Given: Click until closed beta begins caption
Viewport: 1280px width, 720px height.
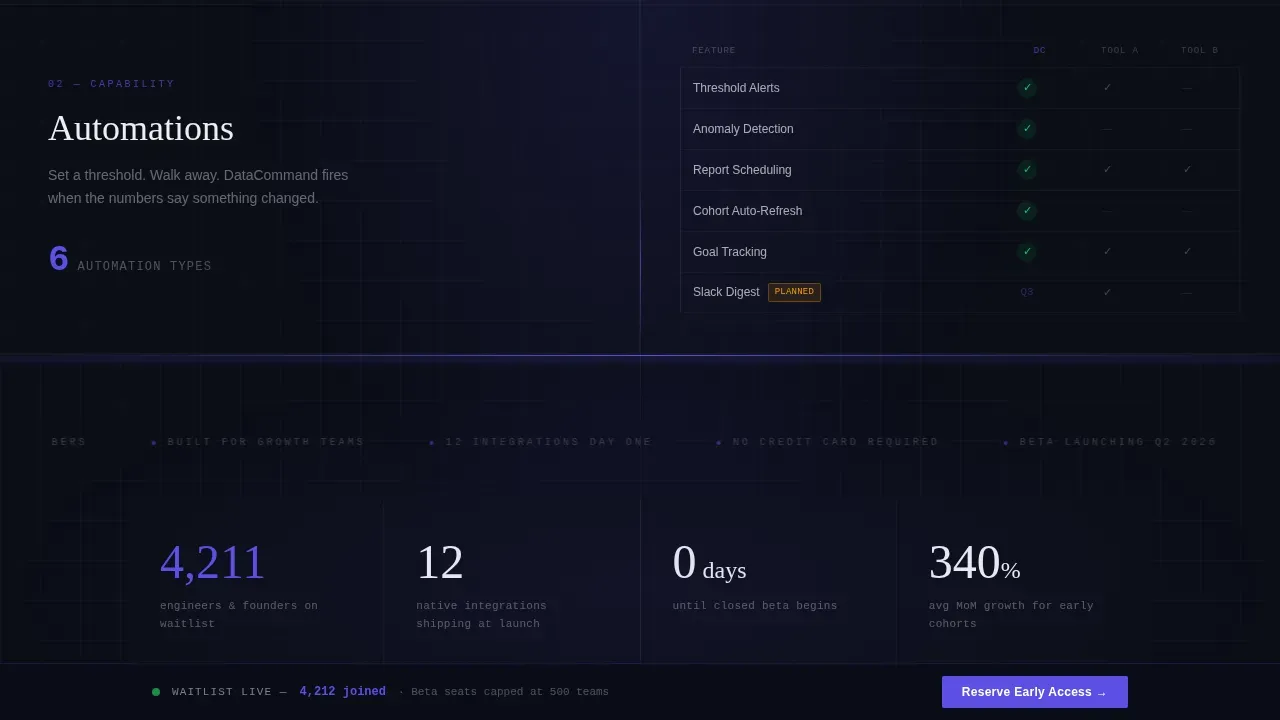Looking at the screenshot, I should pos(755,606).
